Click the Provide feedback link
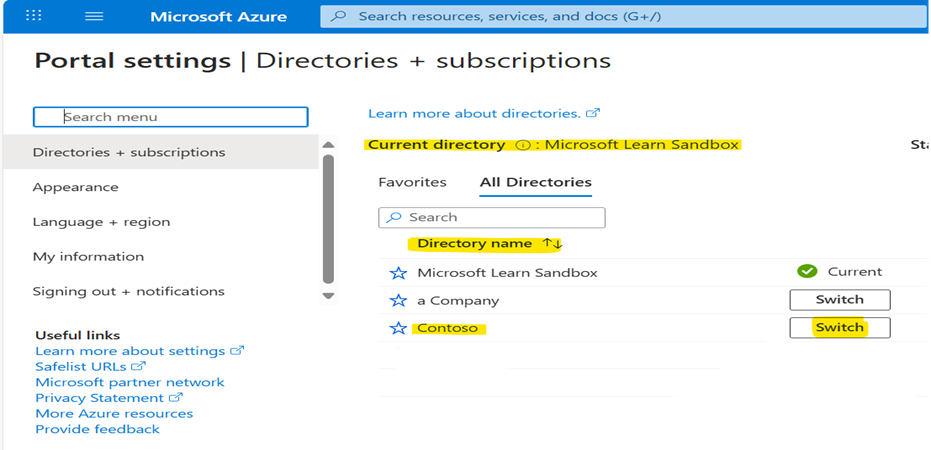Viewport: 931px width, 450px height. tap(97, 429)
